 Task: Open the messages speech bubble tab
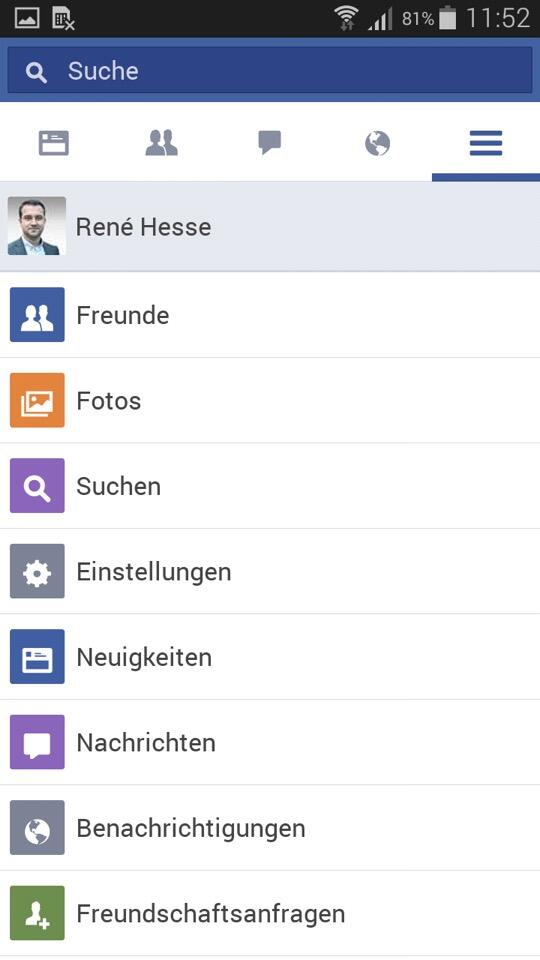(269, 143)
